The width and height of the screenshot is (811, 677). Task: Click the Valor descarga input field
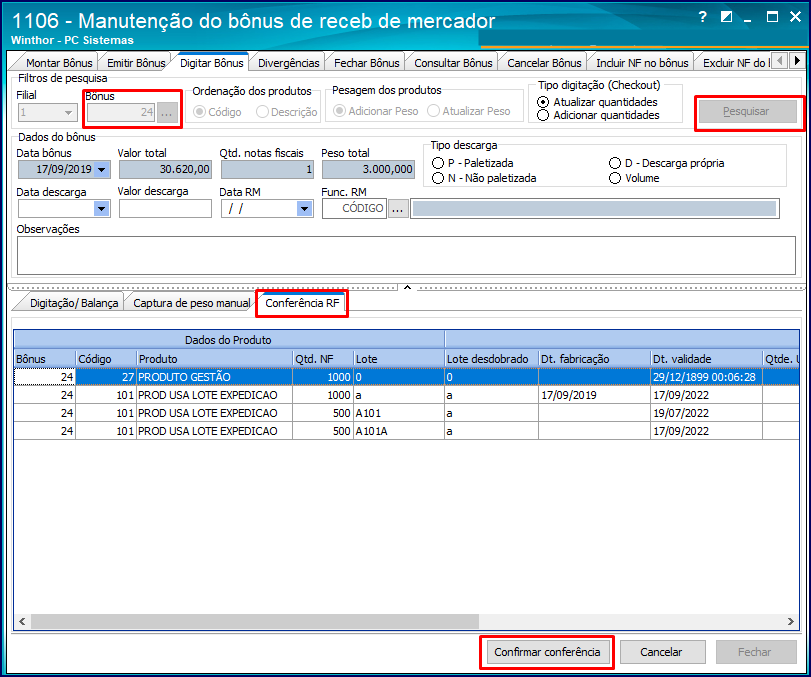pos(165,209)
